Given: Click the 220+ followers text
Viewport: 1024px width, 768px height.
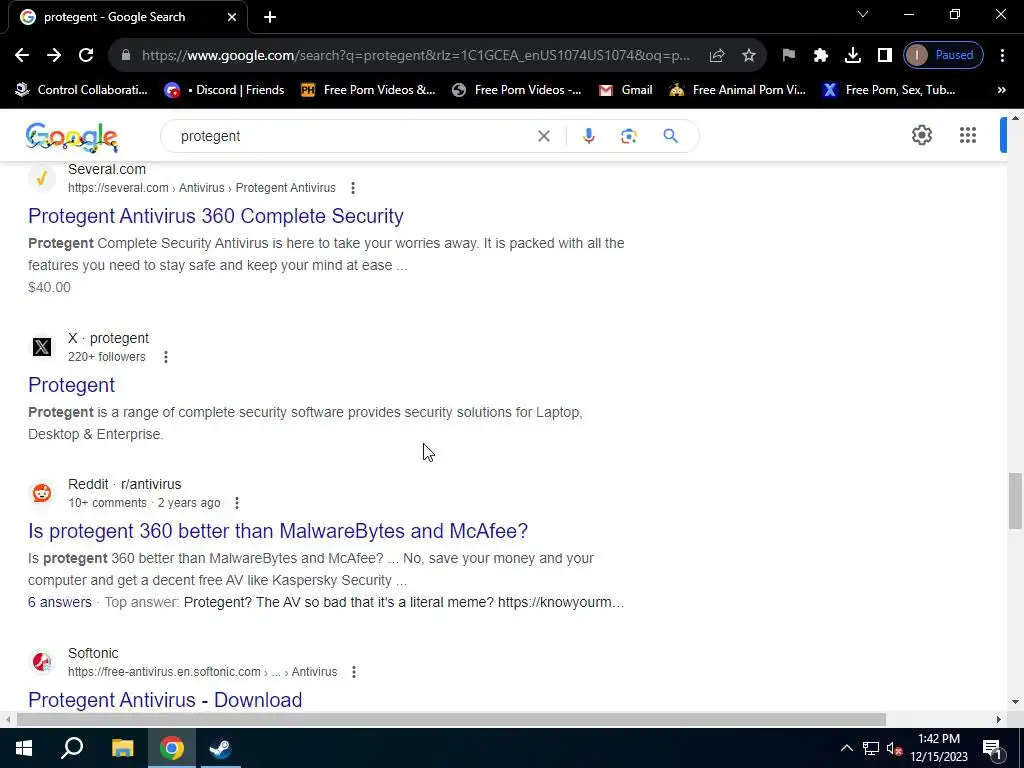Looking at the screenshot, I should click(106, 357).
